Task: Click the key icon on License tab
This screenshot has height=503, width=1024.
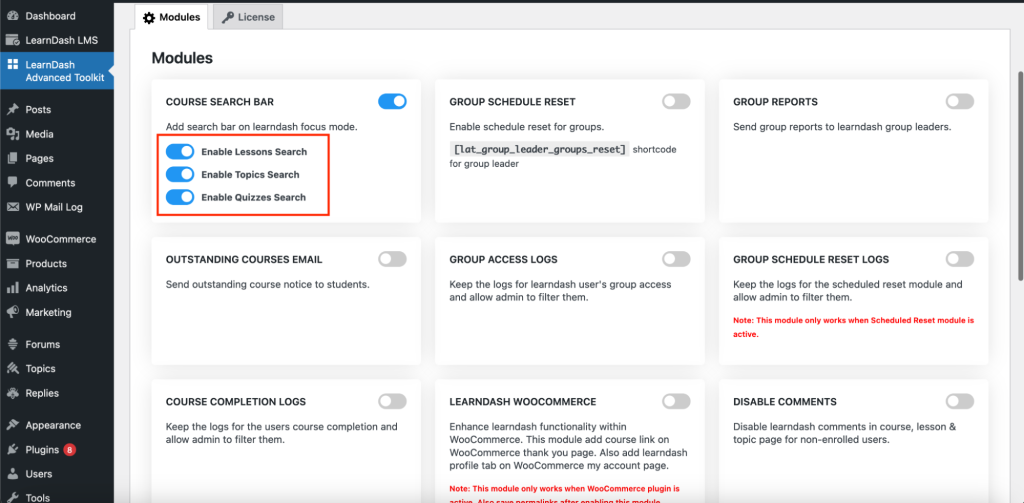Action: tap(227, 18)
